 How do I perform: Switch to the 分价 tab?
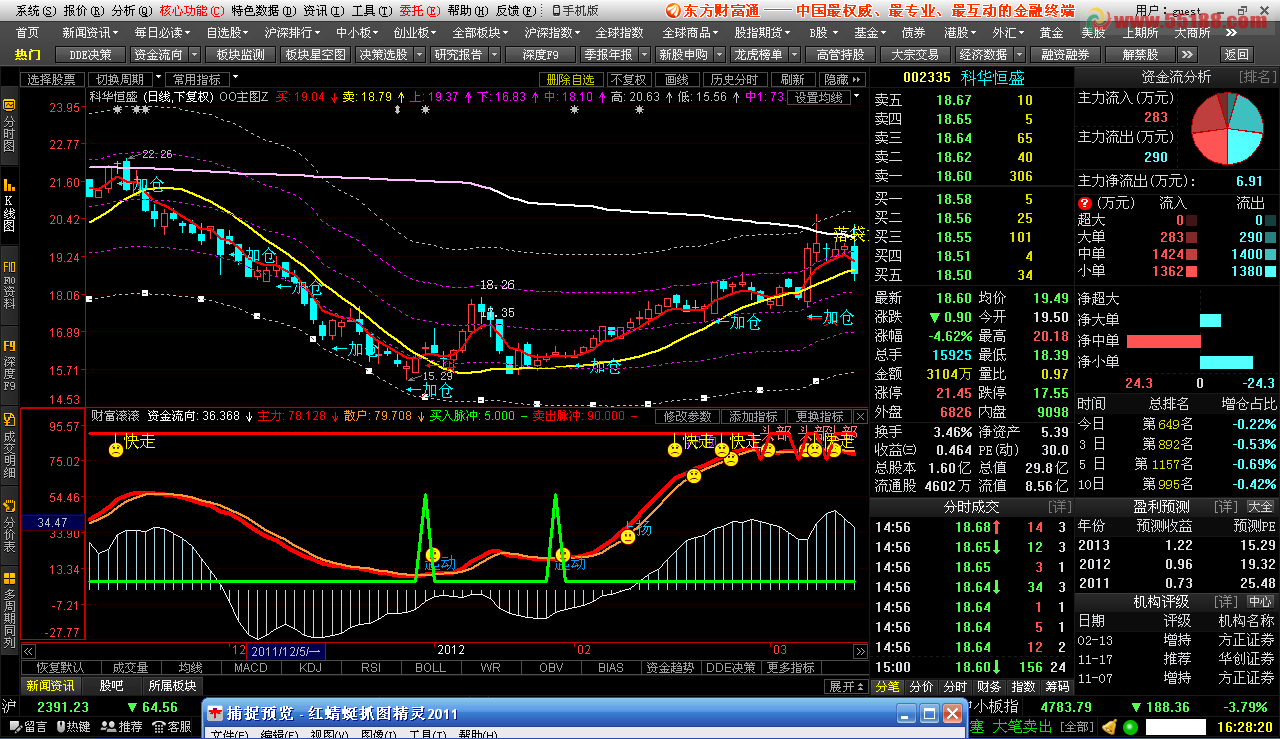click(x=921, y=687)
